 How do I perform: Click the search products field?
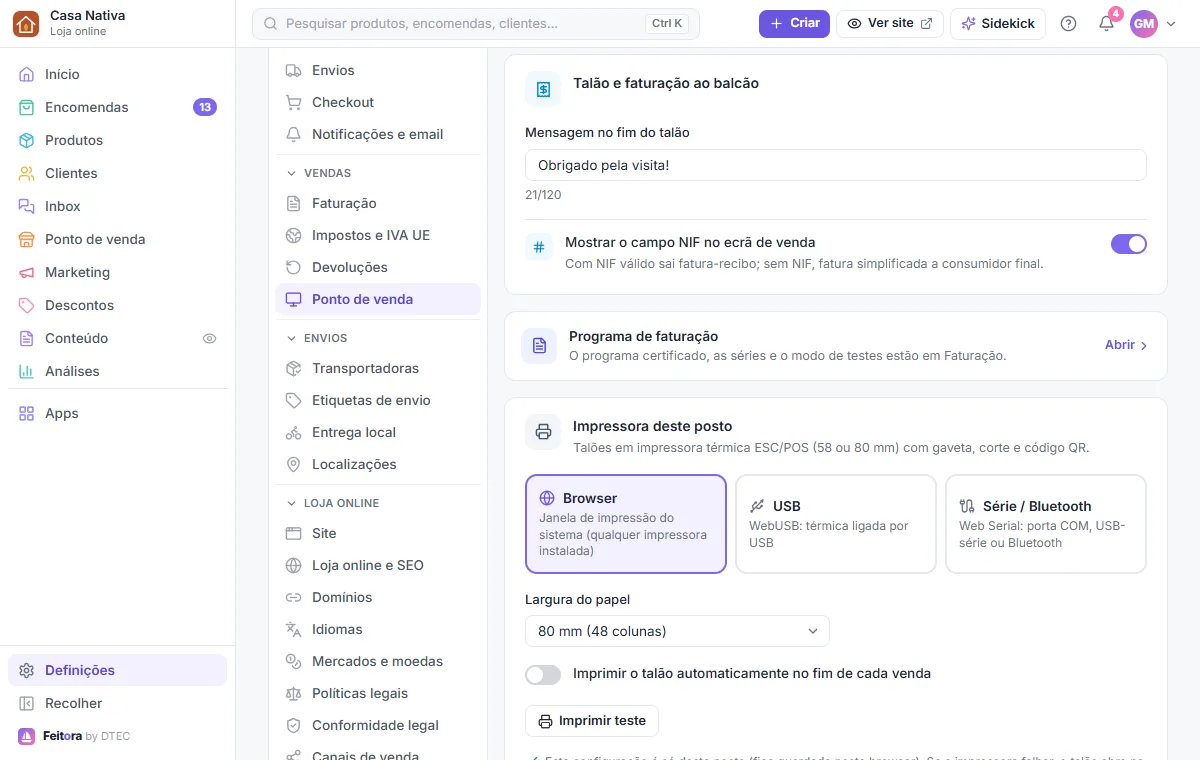tap(476, 24)
